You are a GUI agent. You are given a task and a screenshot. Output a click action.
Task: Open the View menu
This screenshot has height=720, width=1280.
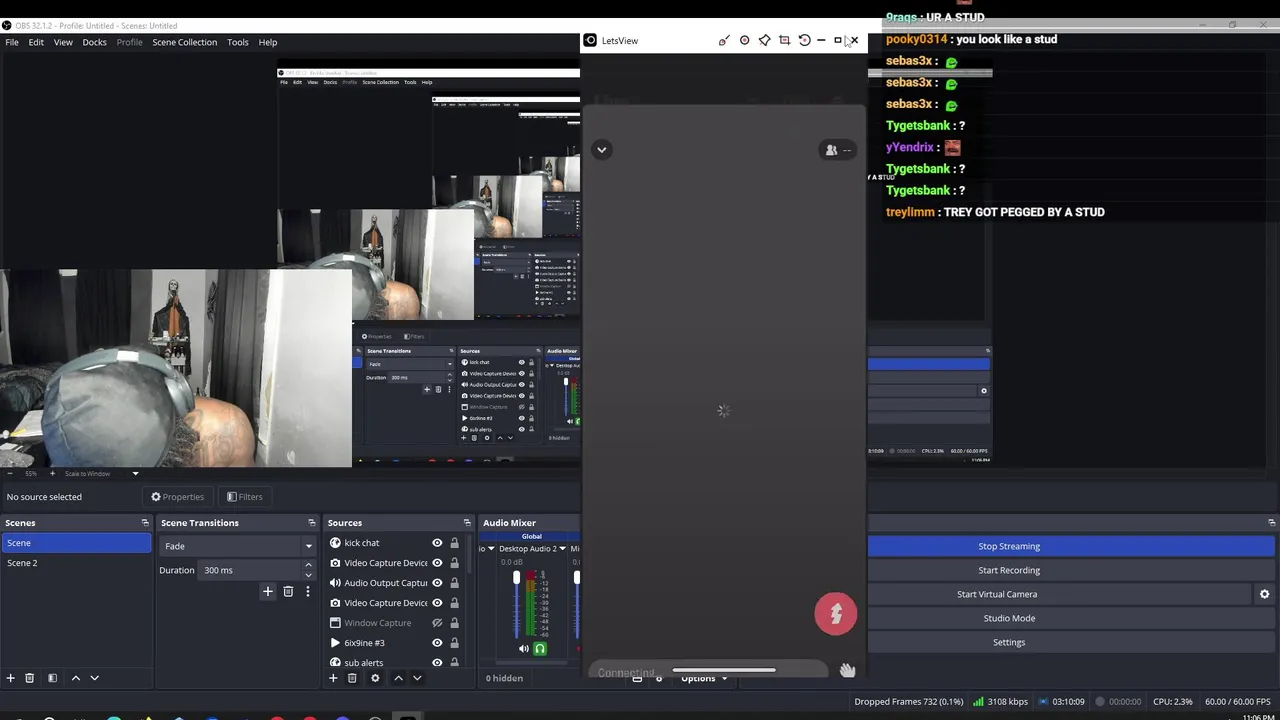click(63, 42)
